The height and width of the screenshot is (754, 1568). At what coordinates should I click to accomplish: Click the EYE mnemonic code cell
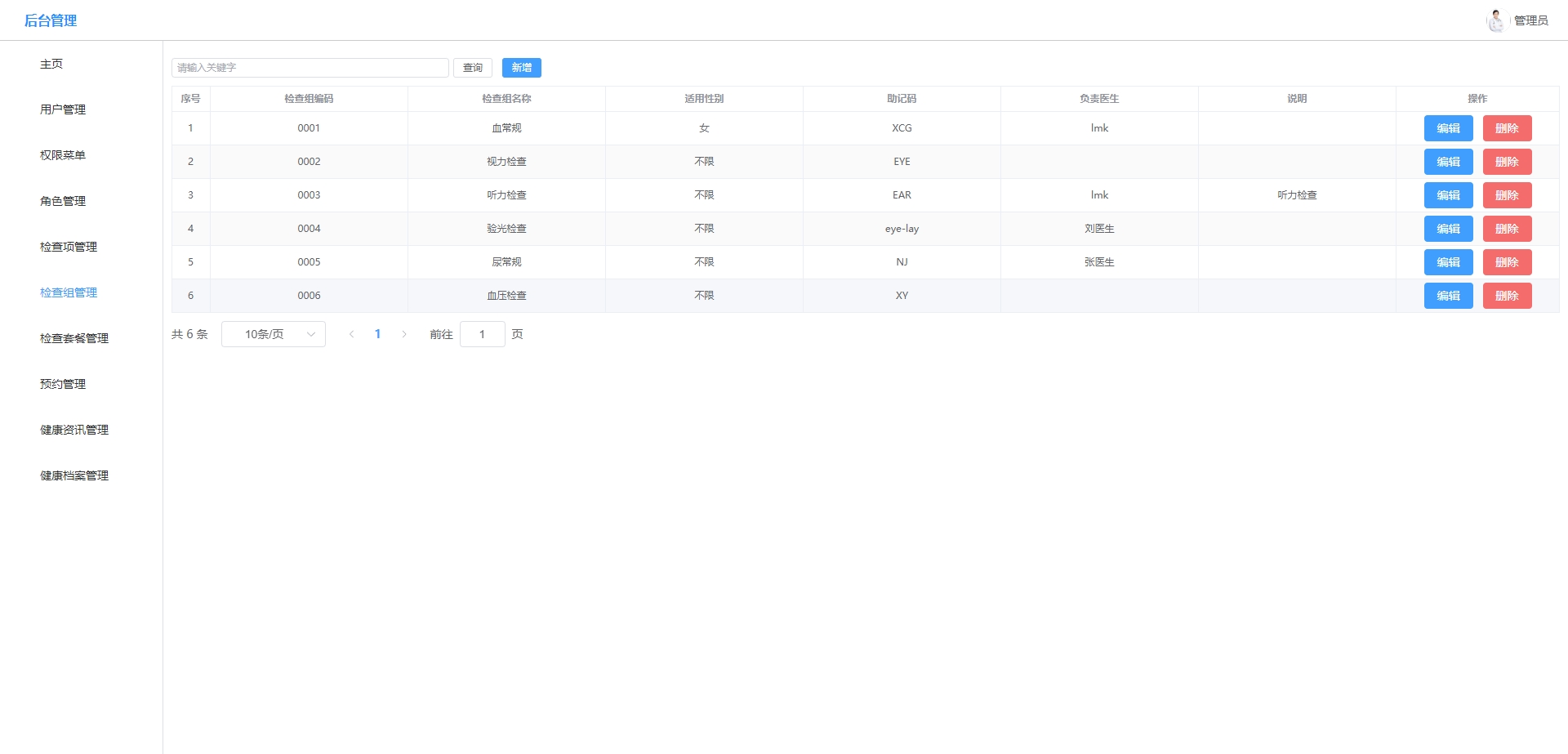(902, 162)
